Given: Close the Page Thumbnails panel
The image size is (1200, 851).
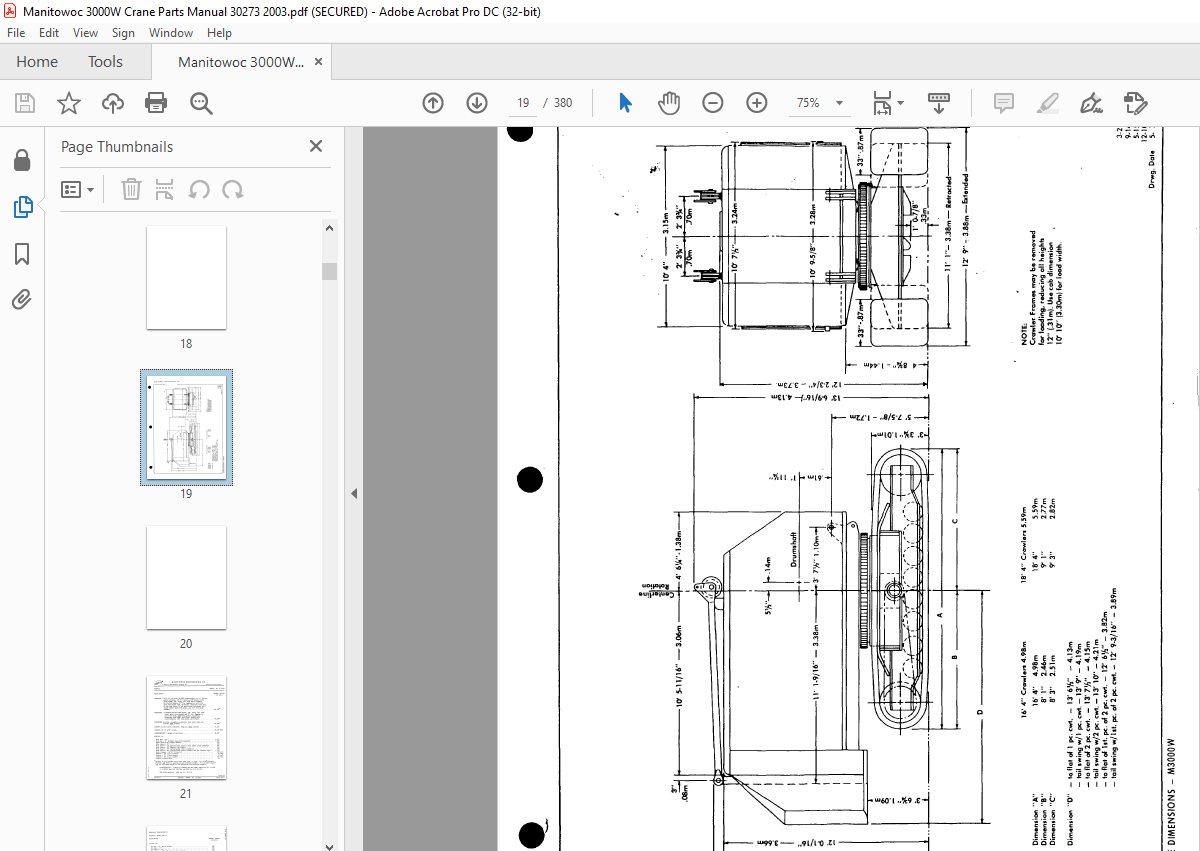Looking at the screenshot, I should point(316,146).
